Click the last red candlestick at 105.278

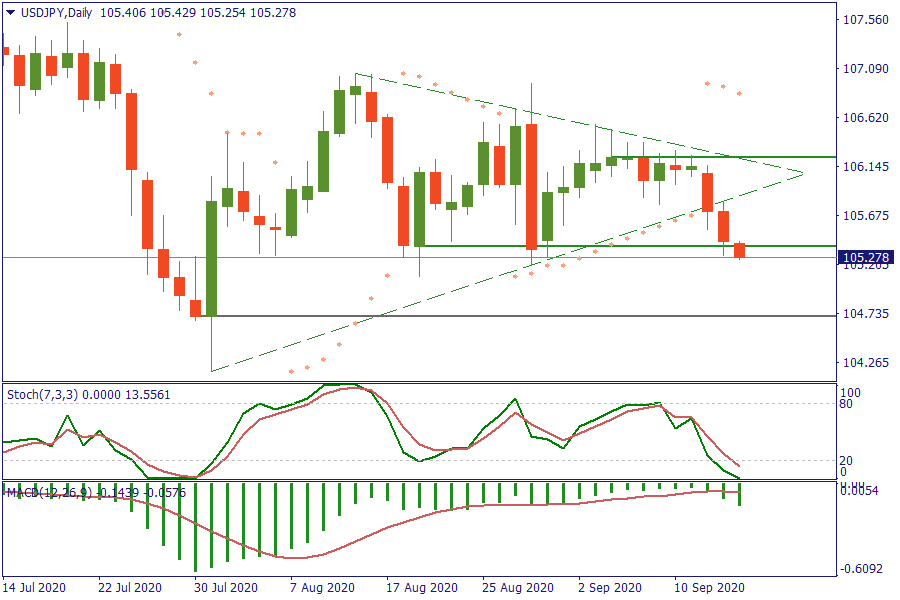[739, 250]
